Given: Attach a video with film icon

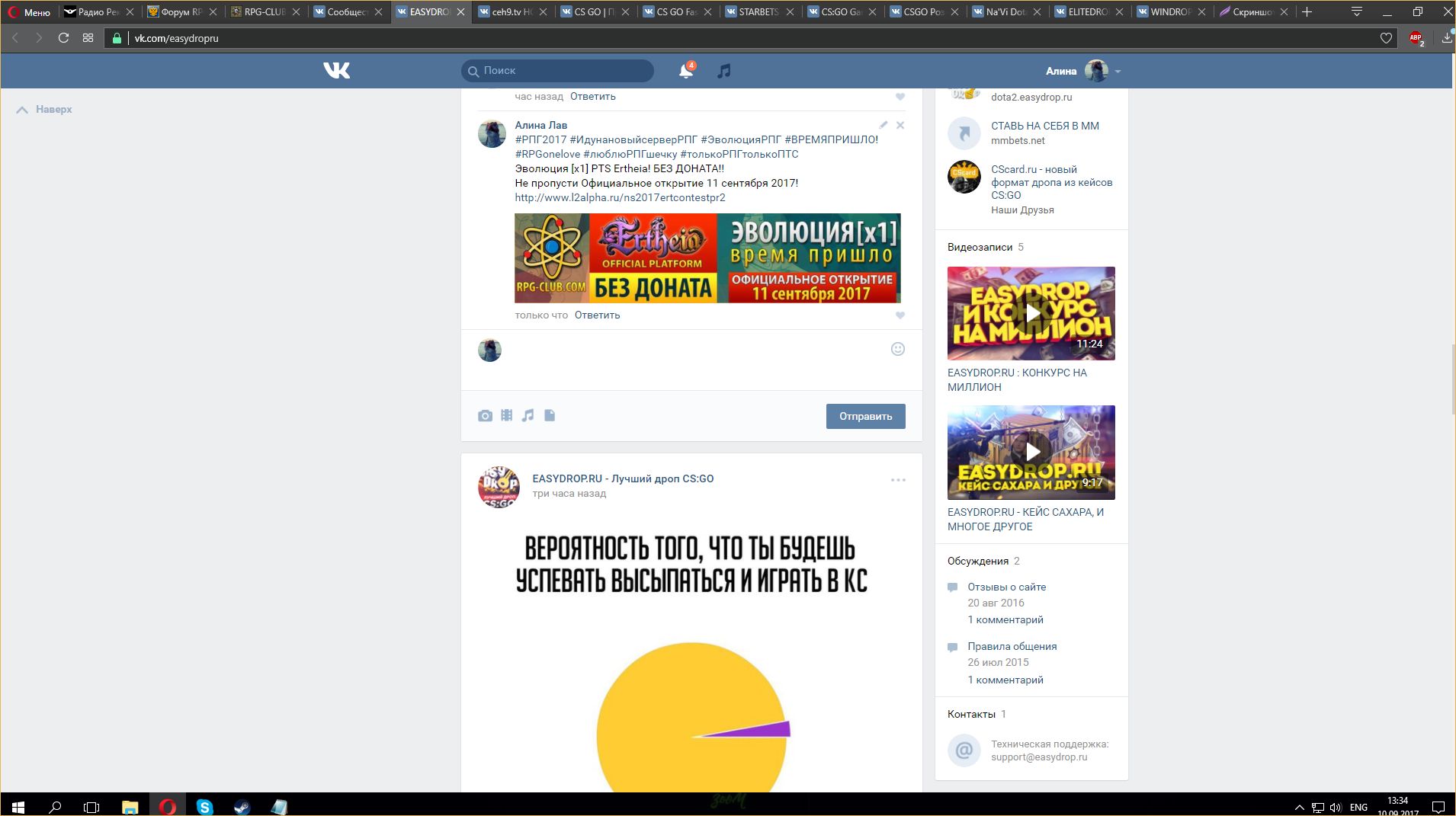Looking at the screenshot, I should tap(506, 415).
